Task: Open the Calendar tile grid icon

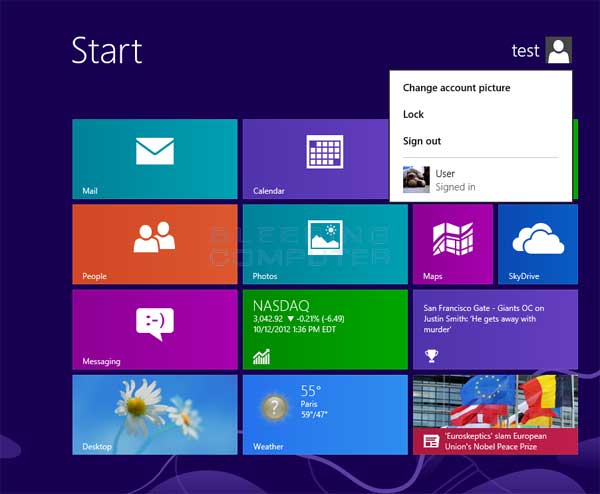Action: [325, 152]
